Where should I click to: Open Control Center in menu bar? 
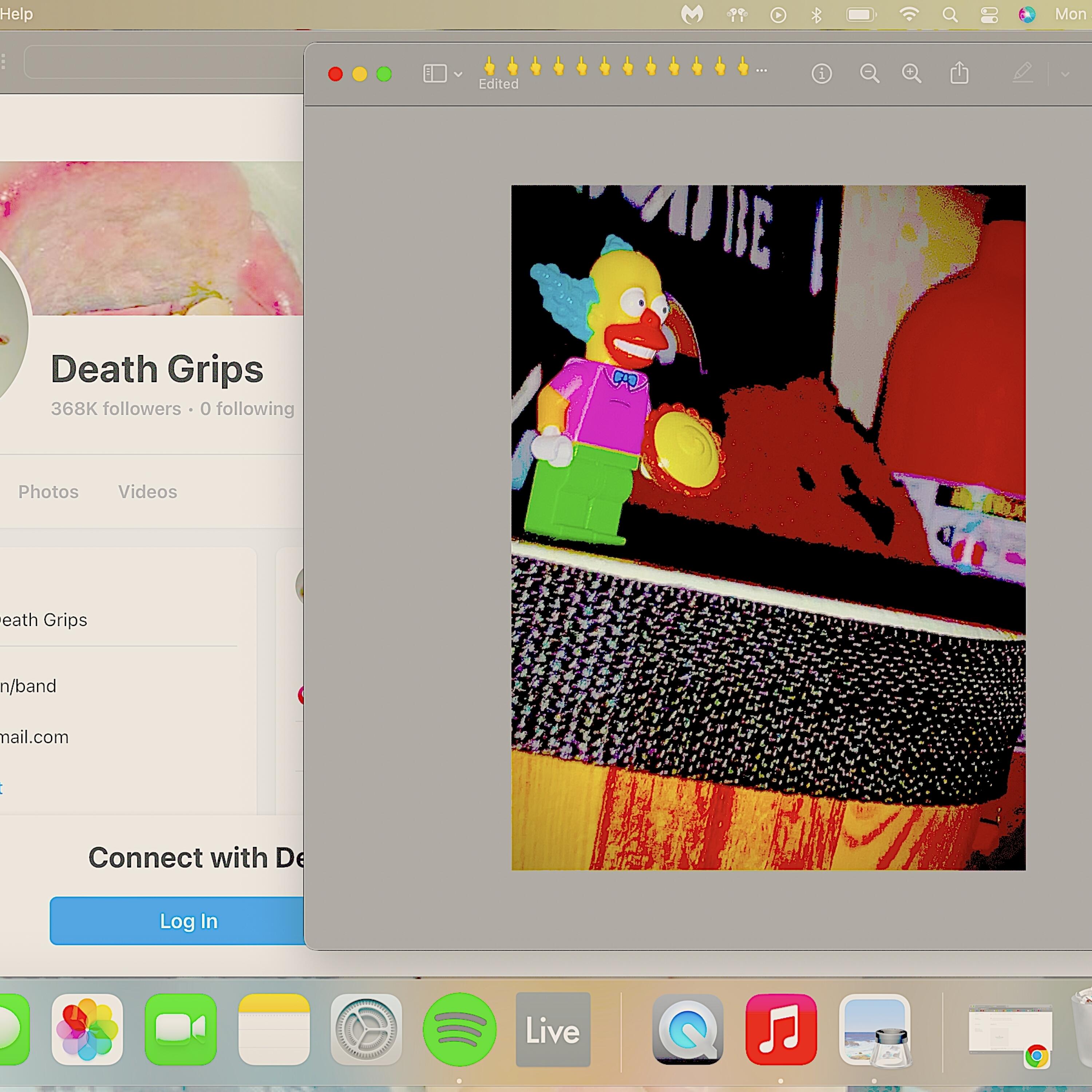(x=989, y=15)
